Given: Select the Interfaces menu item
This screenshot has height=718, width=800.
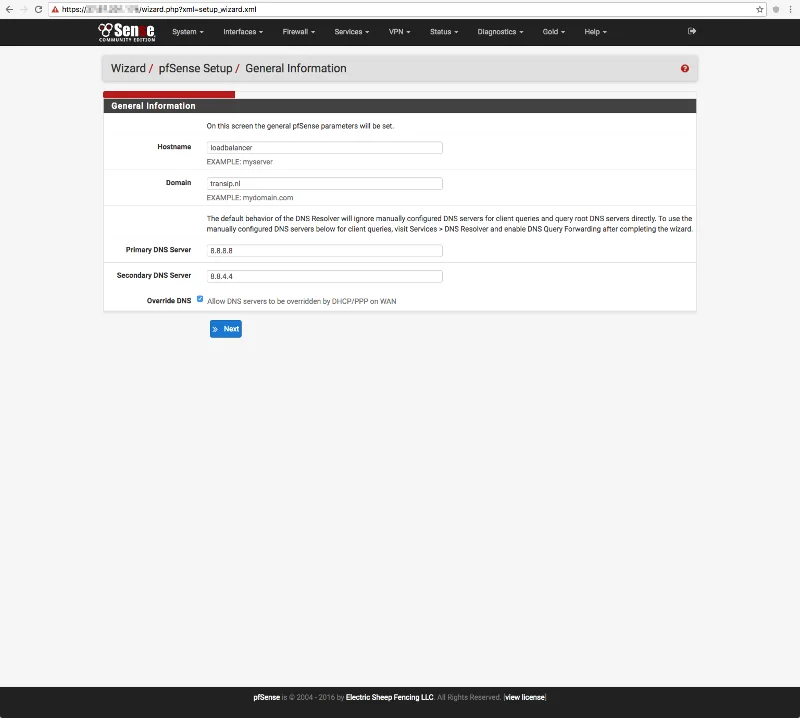Looking at the screenshot, I should coord(240,31).
